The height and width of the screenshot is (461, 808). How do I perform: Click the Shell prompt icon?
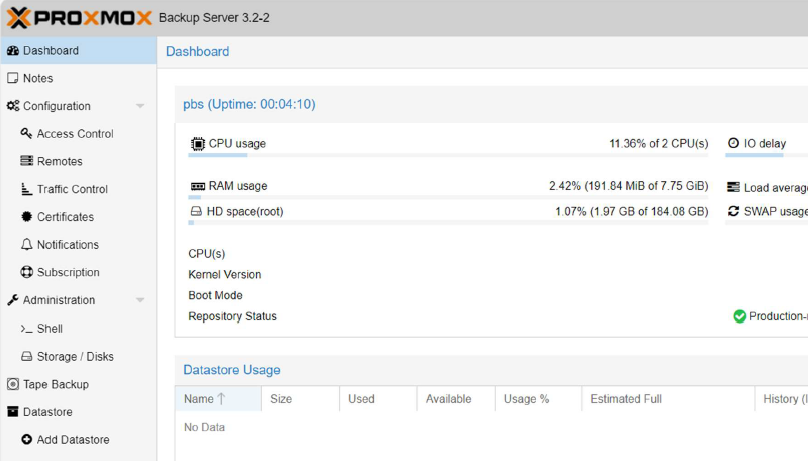pos(26,329)
